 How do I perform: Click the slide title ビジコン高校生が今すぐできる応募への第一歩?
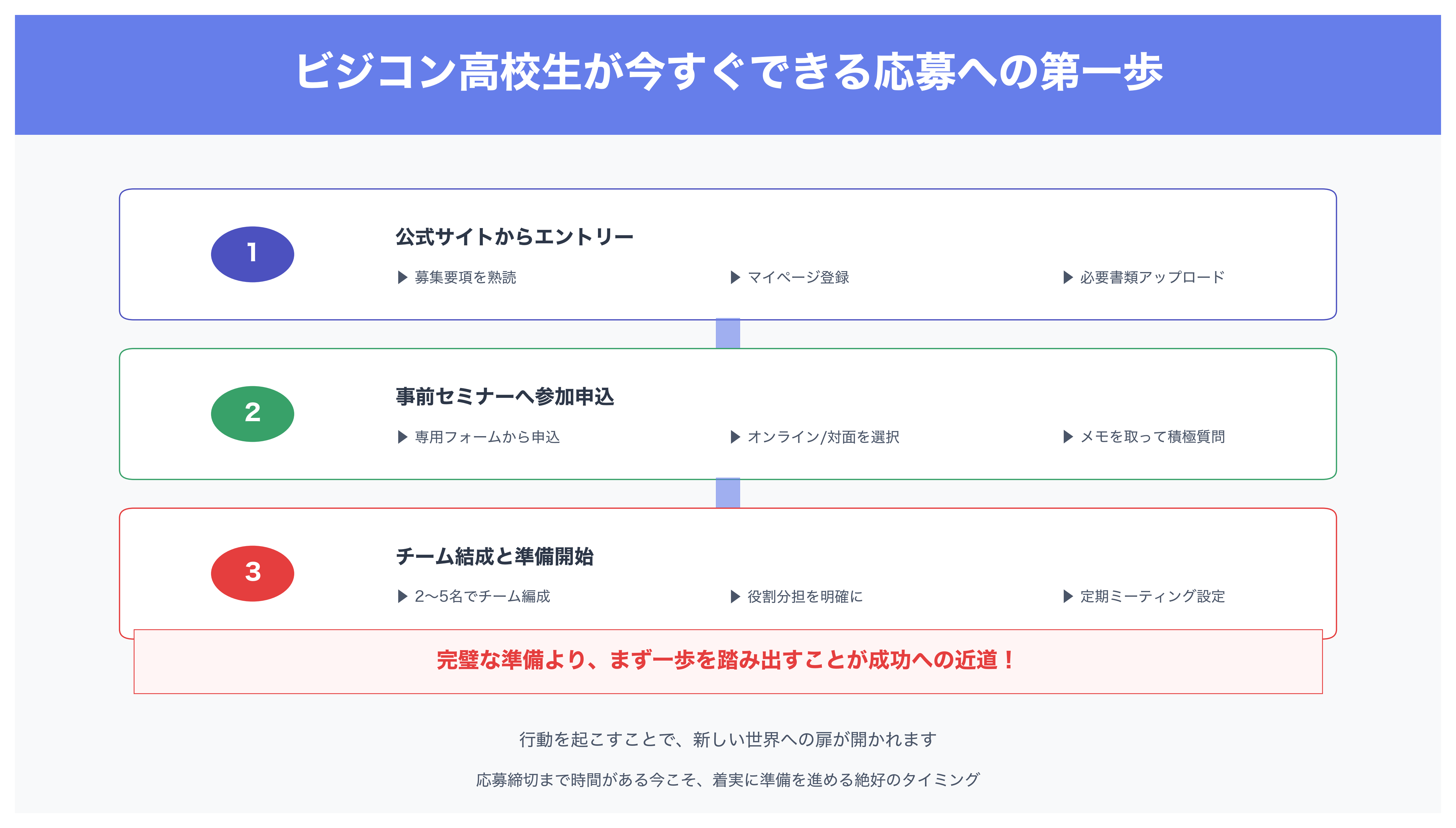[728, 72]
